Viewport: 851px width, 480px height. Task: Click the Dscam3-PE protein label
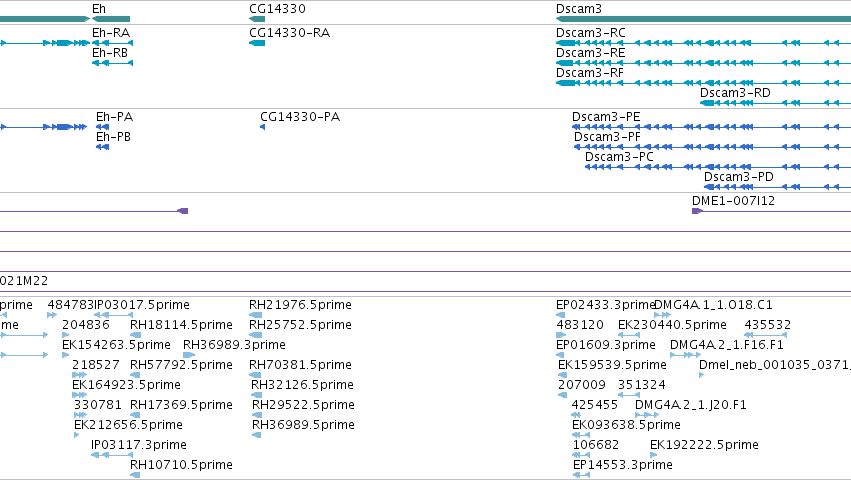[x=606, y=117]
